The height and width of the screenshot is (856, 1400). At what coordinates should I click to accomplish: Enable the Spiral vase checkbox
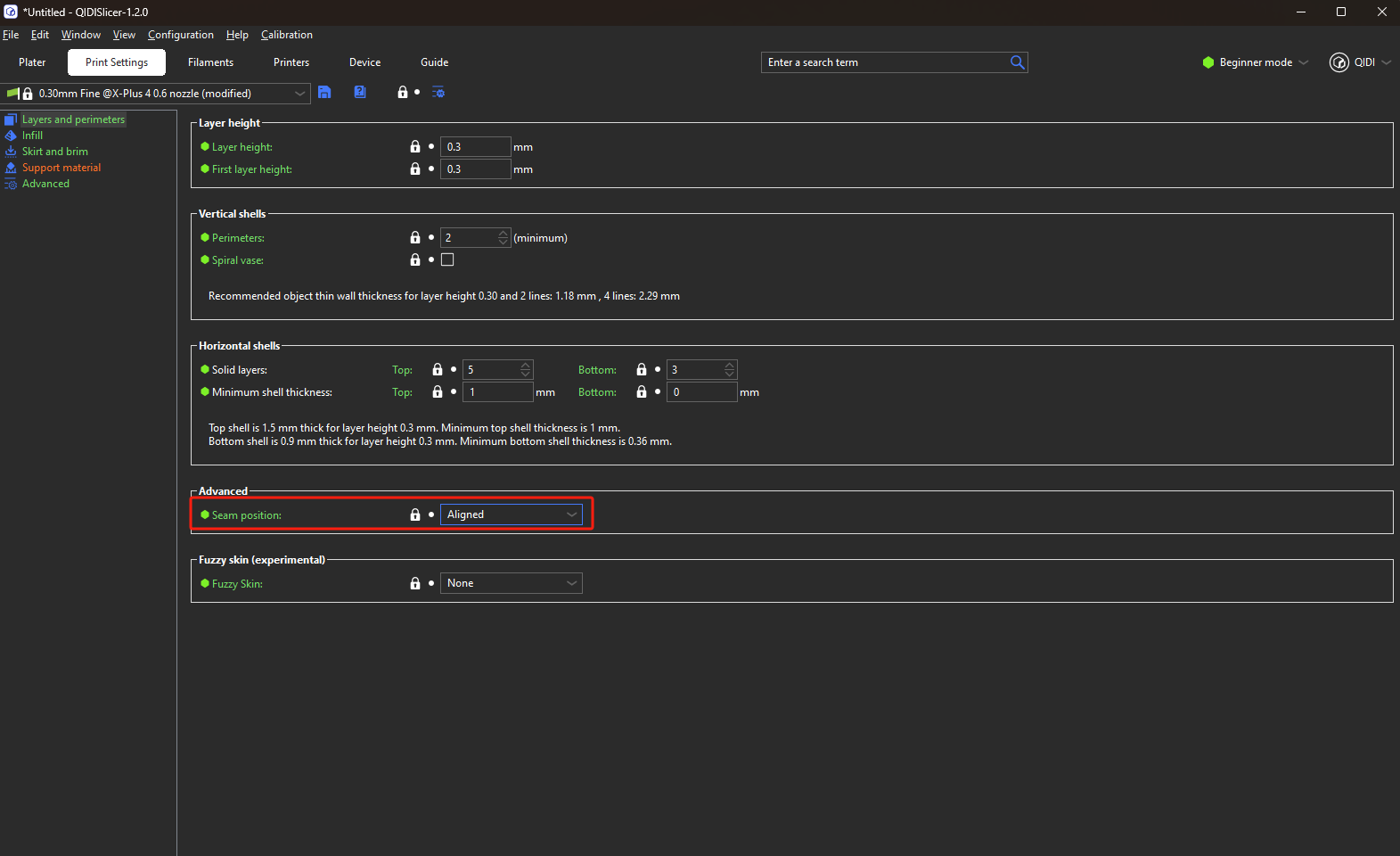[447, 260]
